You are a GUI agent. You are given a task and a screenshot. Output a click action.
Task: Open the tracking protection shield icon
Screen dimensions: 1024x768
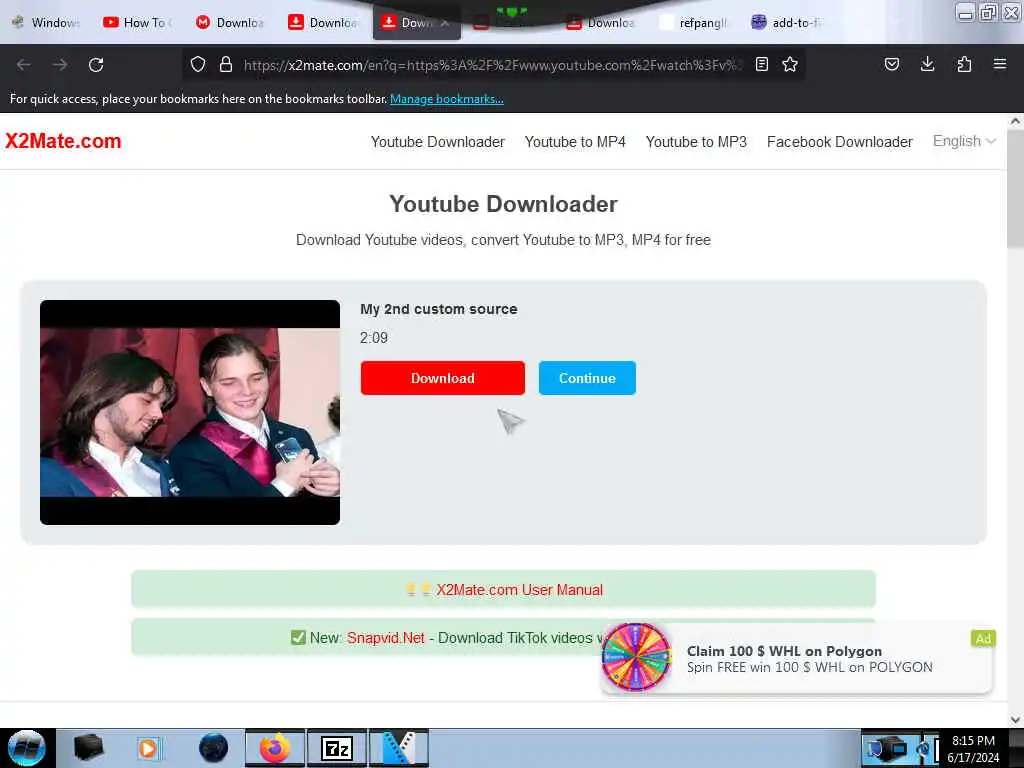point(198,64)
